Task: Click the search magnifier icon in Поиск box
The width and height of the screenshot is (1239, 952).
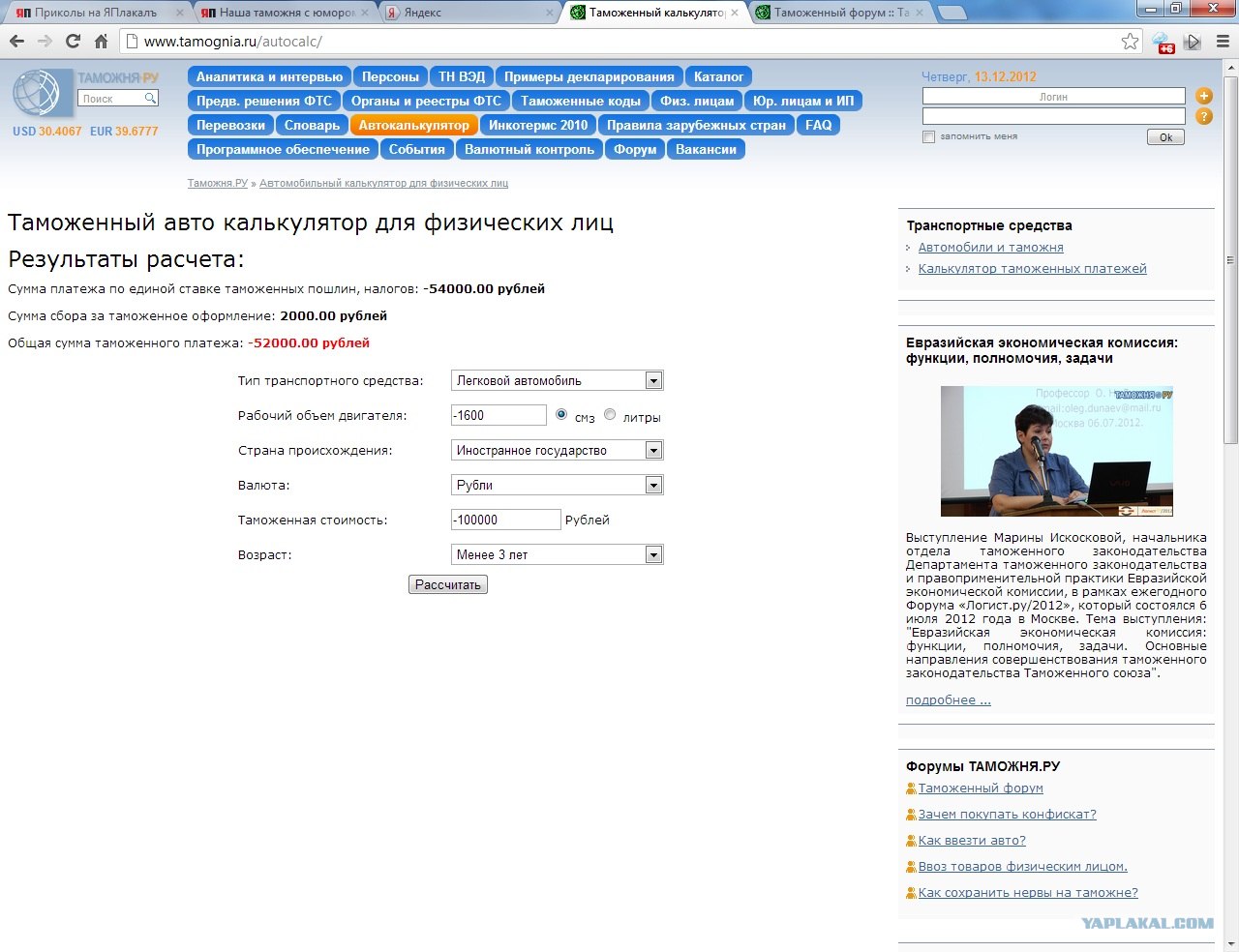Action: (x=150, y=99)
